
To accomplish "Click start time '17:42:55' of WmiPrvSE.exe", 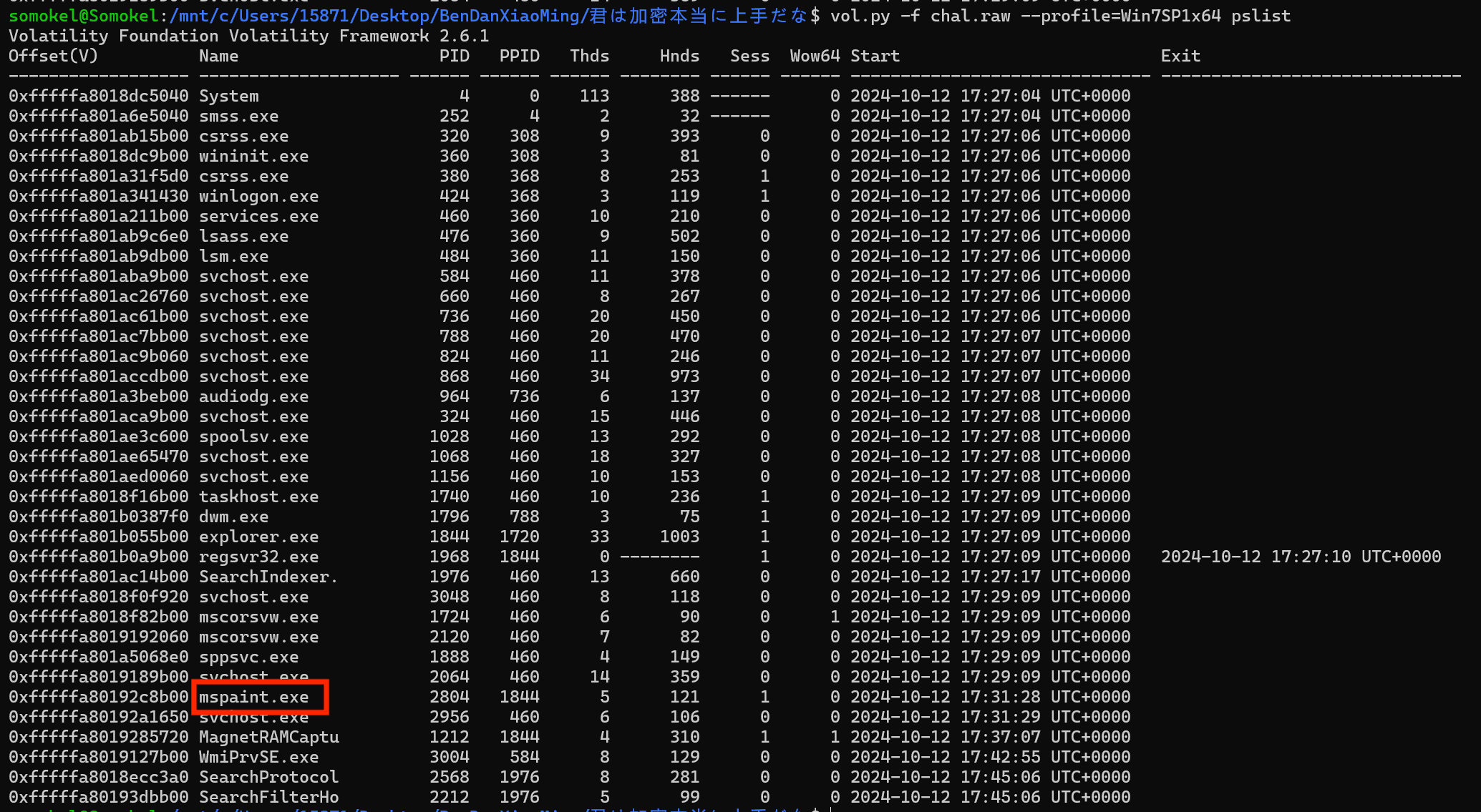I will click(x=1001, y=757).
